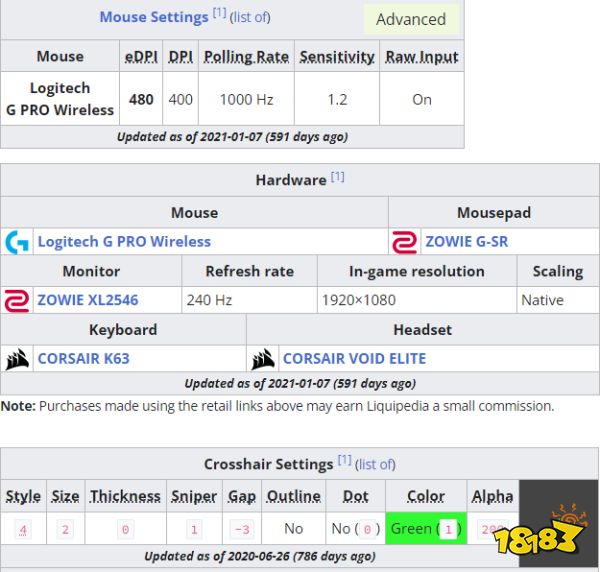Open the CORSAIR VOID ELITE headset link
The width and height of the screenshot is (600, 572).
pyautogui.click(x=354, y=359)
